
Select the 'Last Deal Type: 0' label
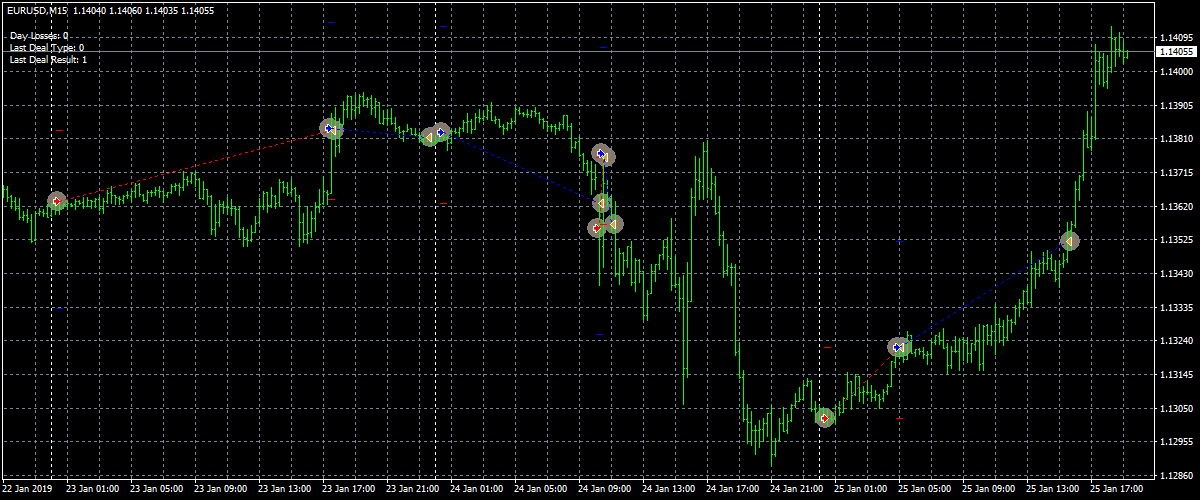tap(47, 48)
